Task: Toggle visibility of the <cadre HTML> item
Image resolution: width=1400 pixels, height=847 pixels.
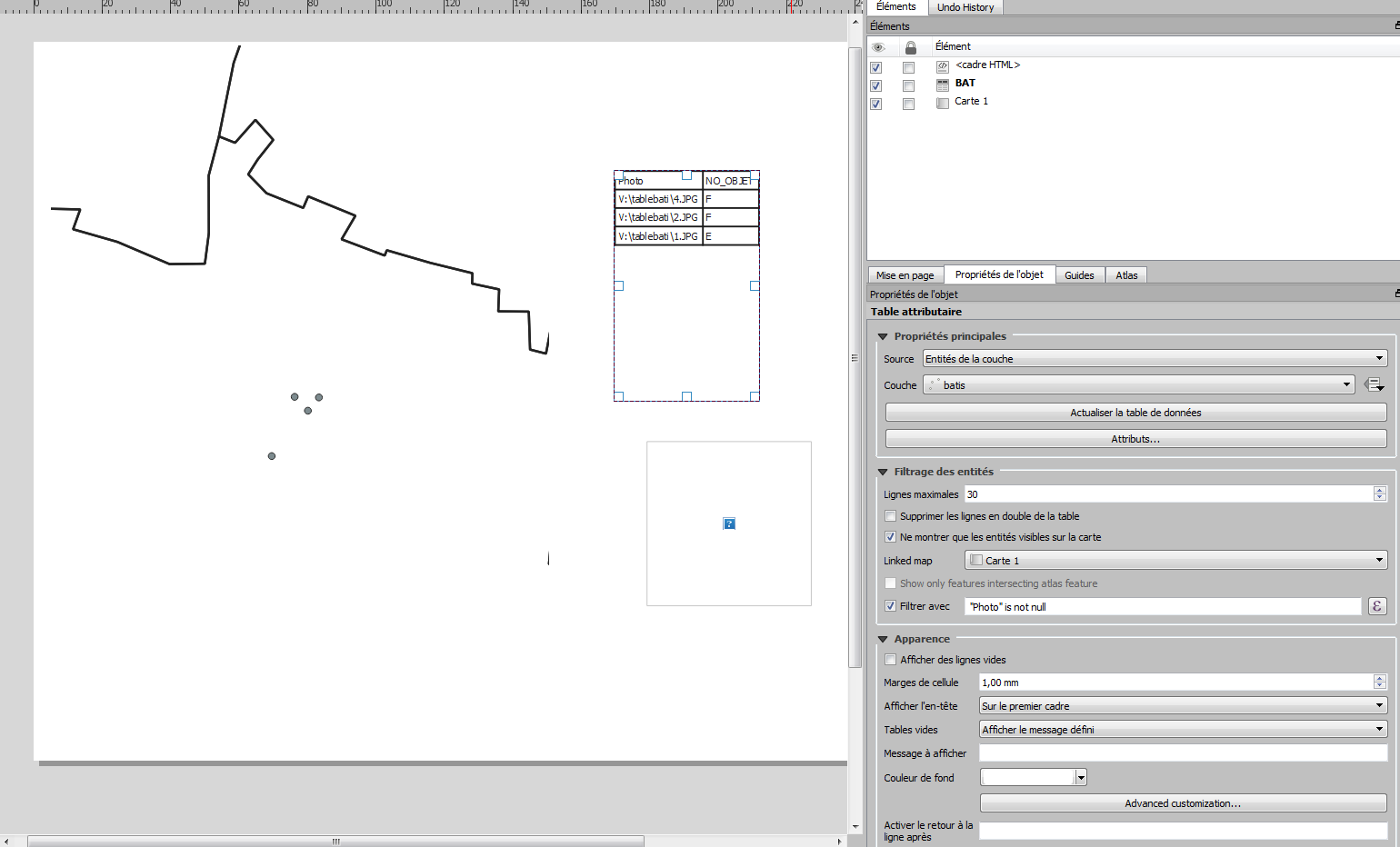Action: pyautogui.click(x=876, y=67)
